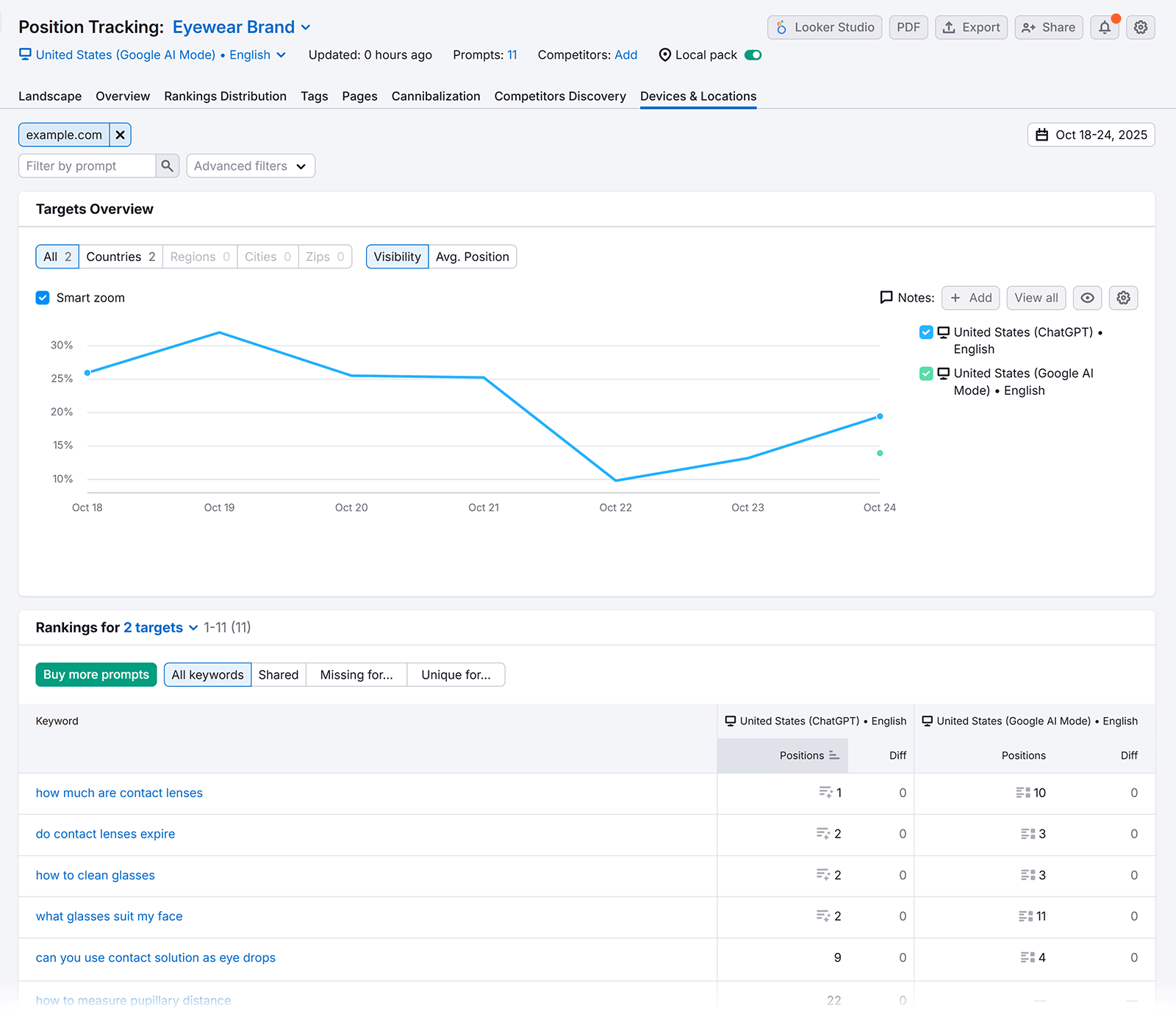Hide the United States (ChatGPT) series in legend
This screenshot has width=1176, height=1017.
point(925,332)
